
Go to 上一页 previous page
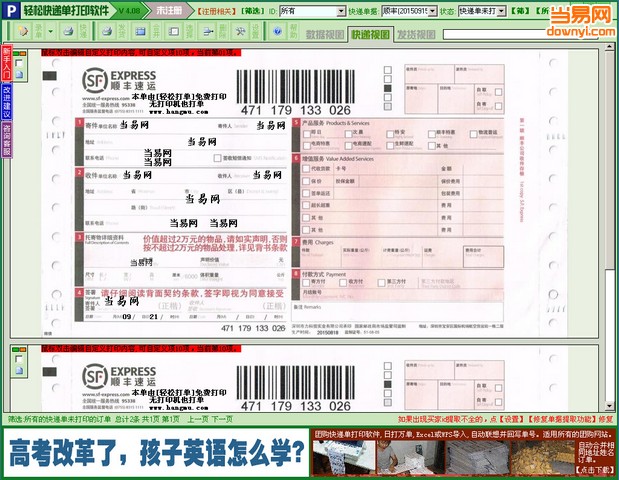197,419
